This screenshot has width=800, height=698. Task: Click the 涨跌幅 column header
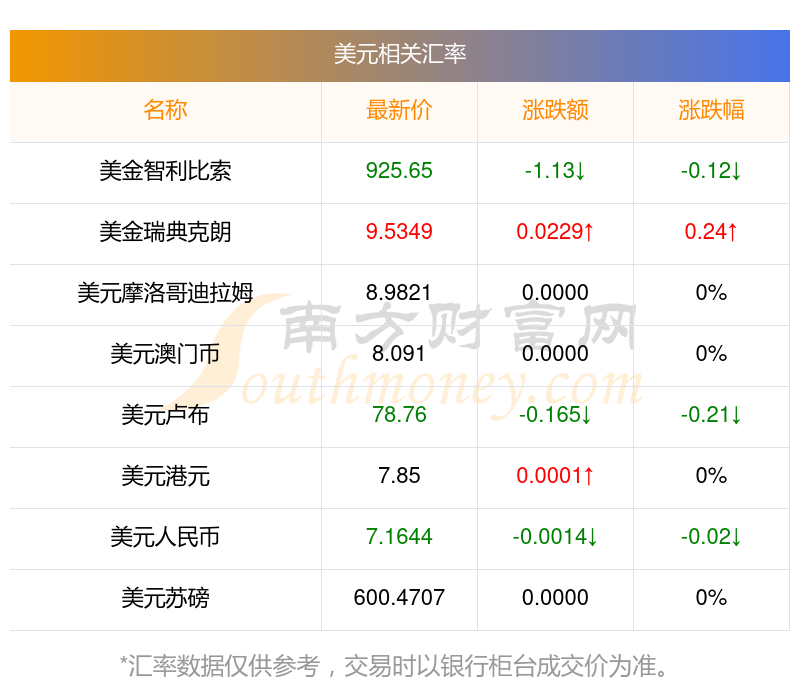711,110
